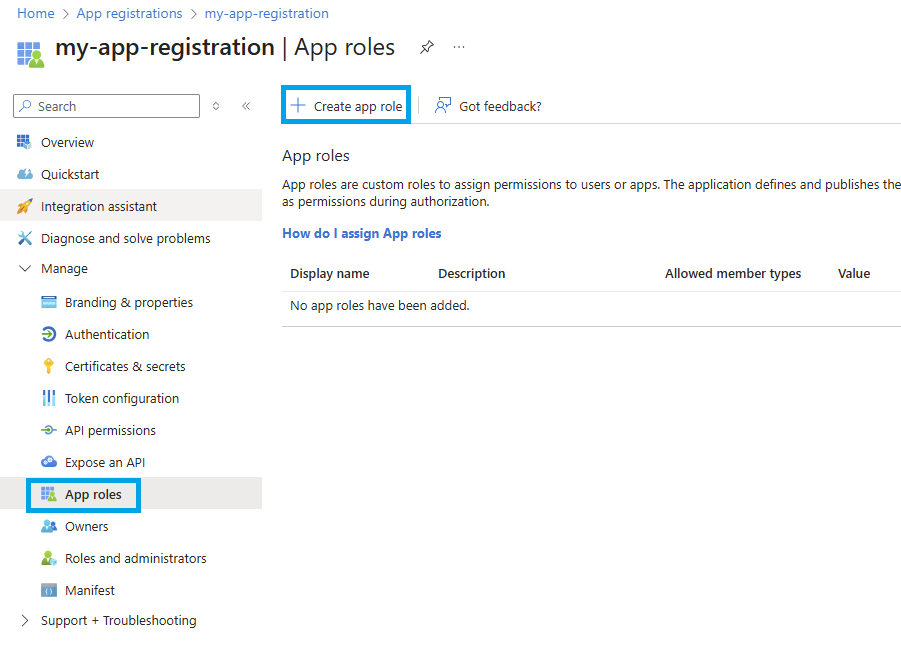Open the Manifest editor
Viewport: 901px width, 671px height.
131,590
